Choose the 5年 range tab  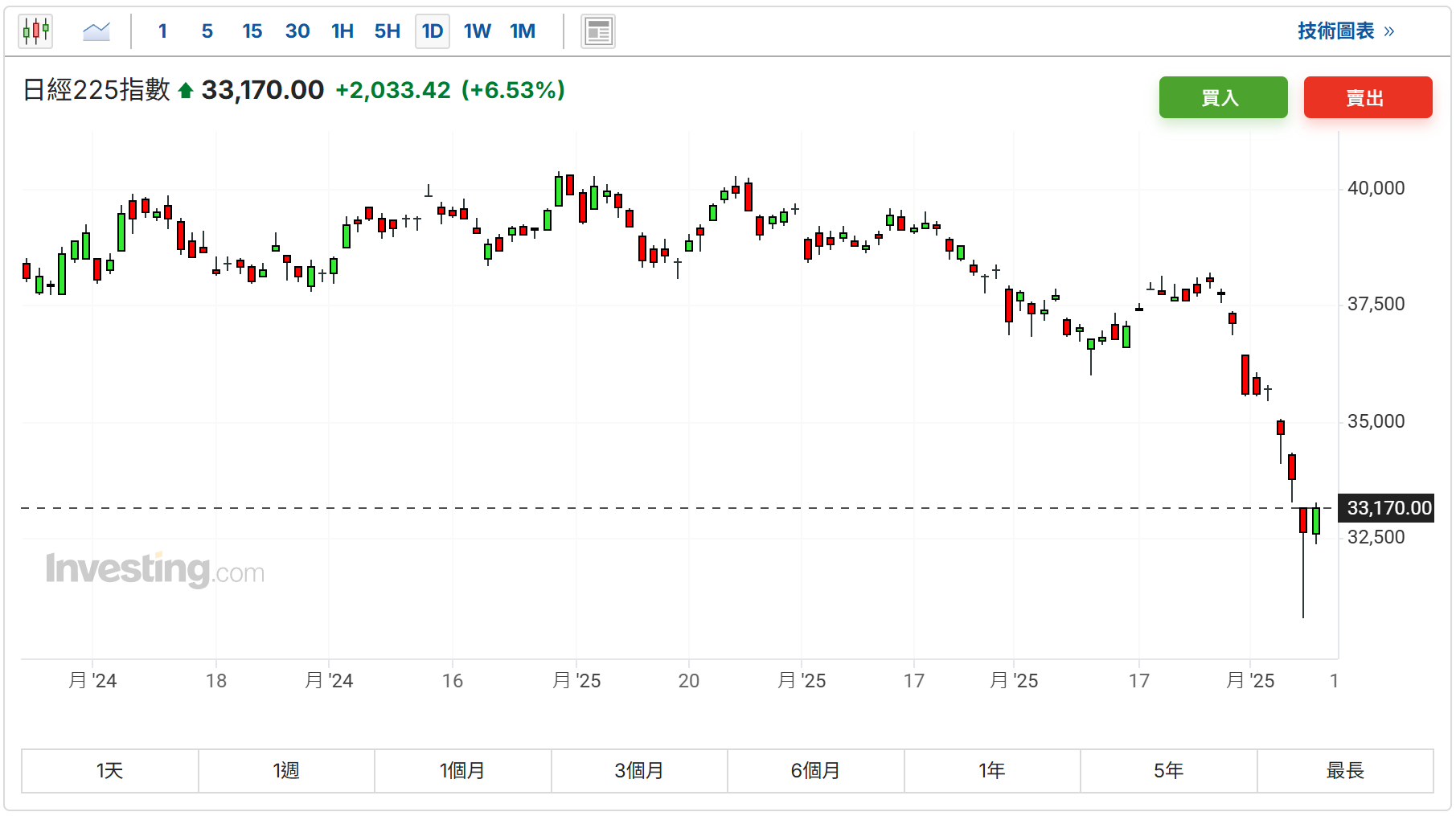(1169, 771)
